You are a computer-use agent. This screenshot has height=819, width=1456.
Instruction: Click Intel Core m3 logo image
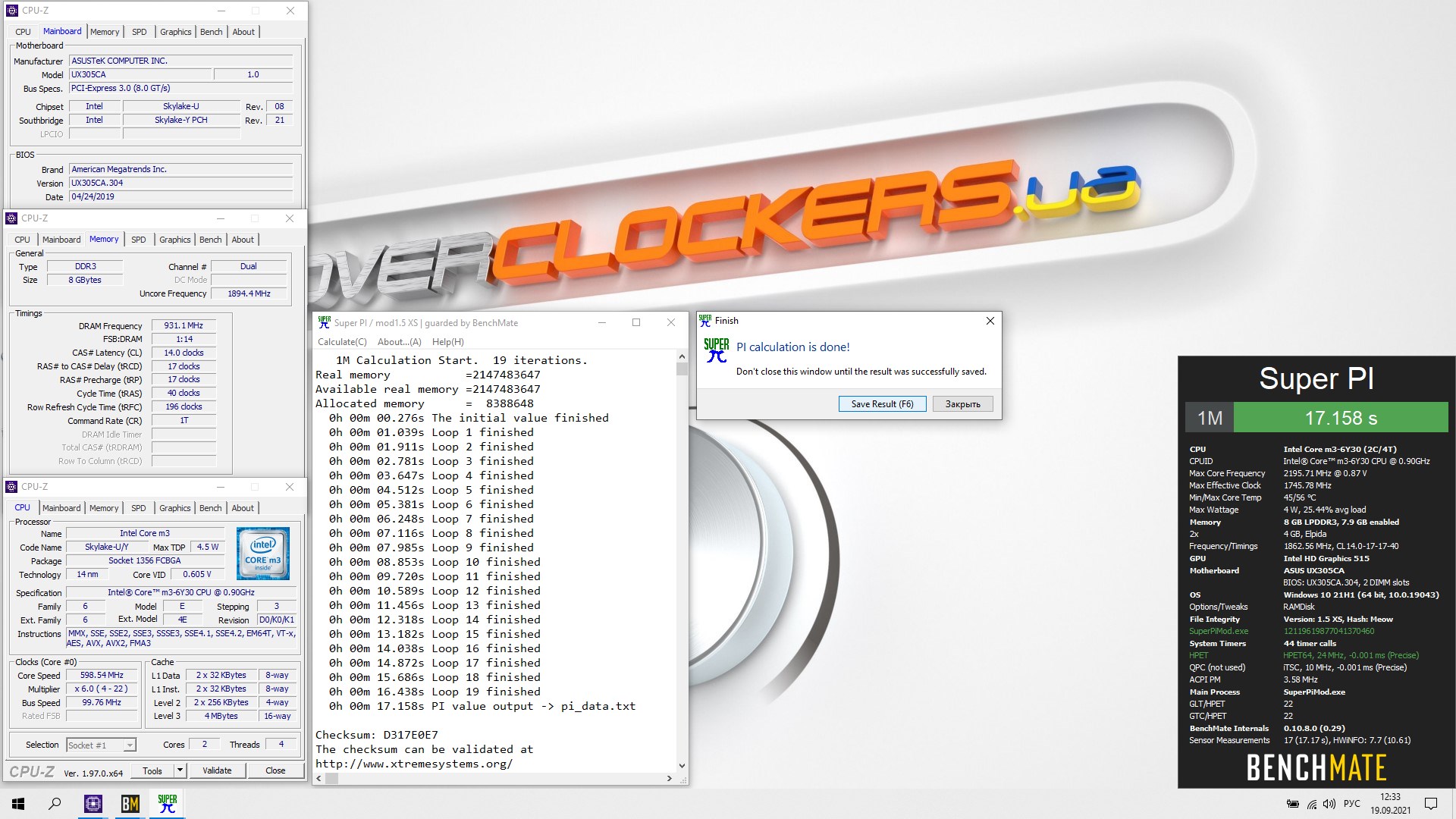(262, 554)
